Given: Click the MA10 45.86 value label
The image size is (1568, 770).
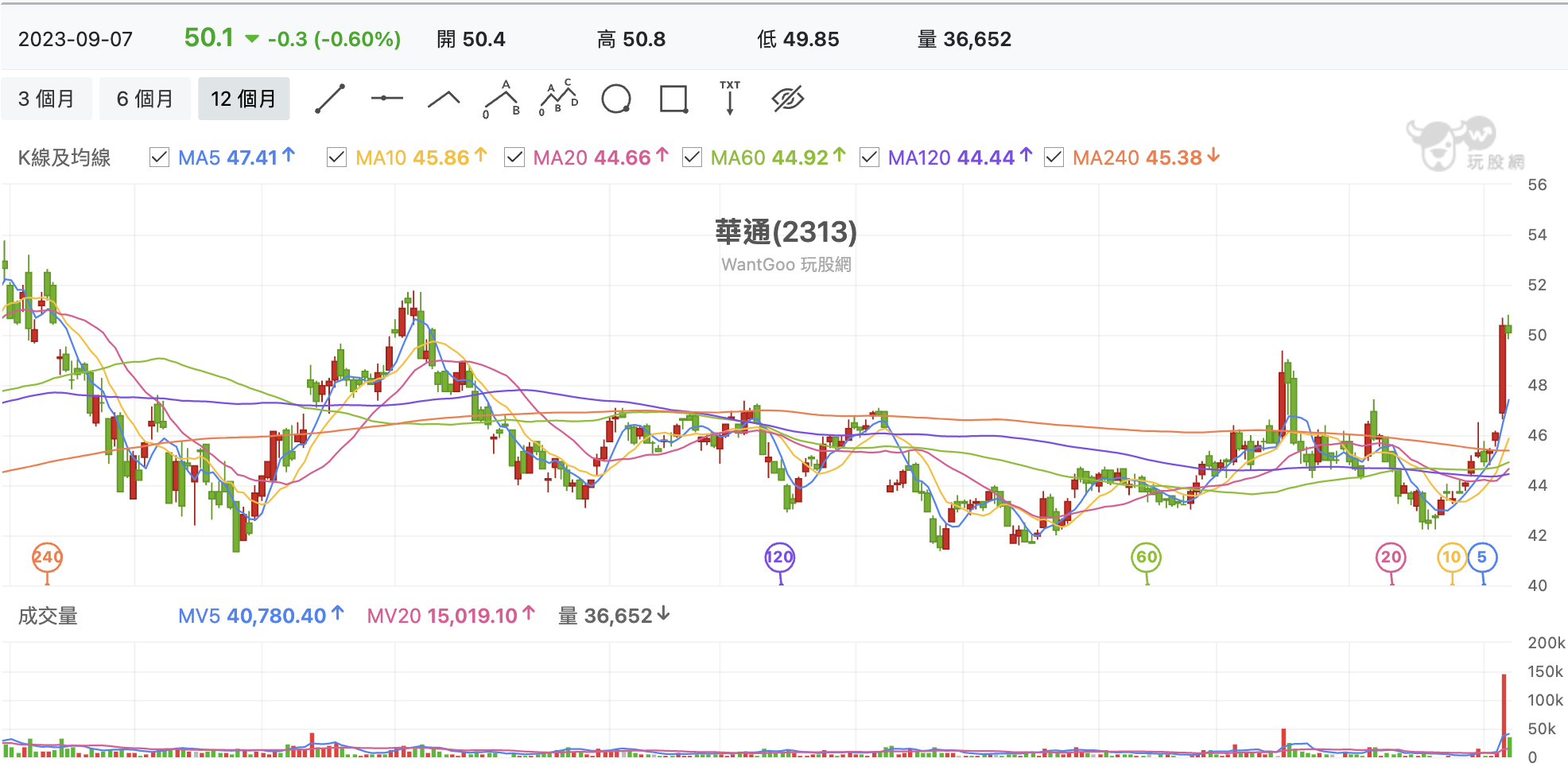Looking at the screenshot, I should coord(421,157).
